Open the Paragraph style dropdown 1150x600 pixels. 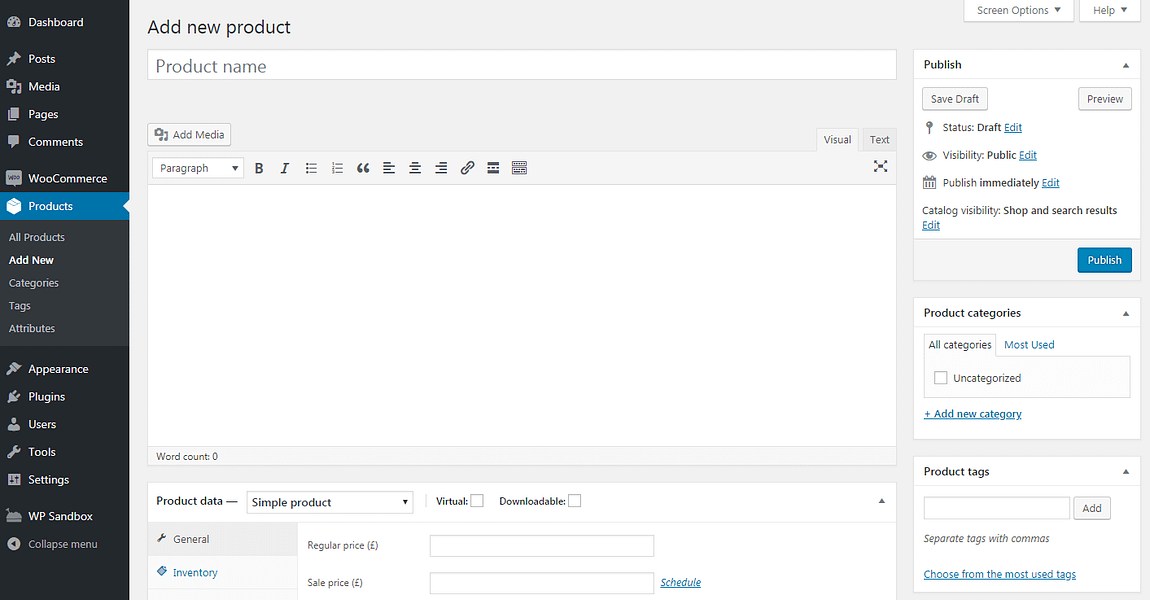[197, 167]
